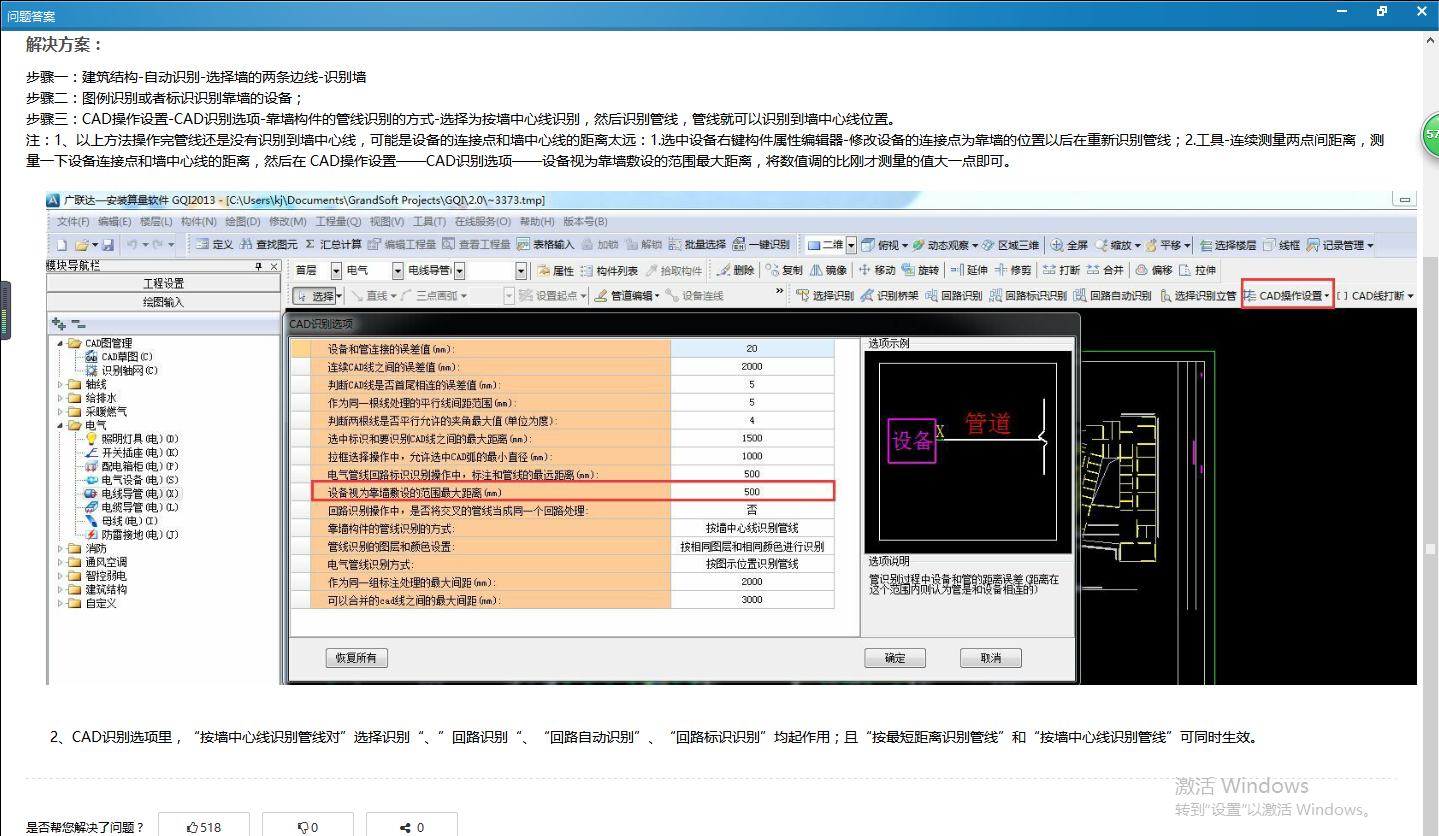Viewport: 1439px width, 836px height.
Task: Click the 查找图元 binoculars tool
Action: click(268, 245)
